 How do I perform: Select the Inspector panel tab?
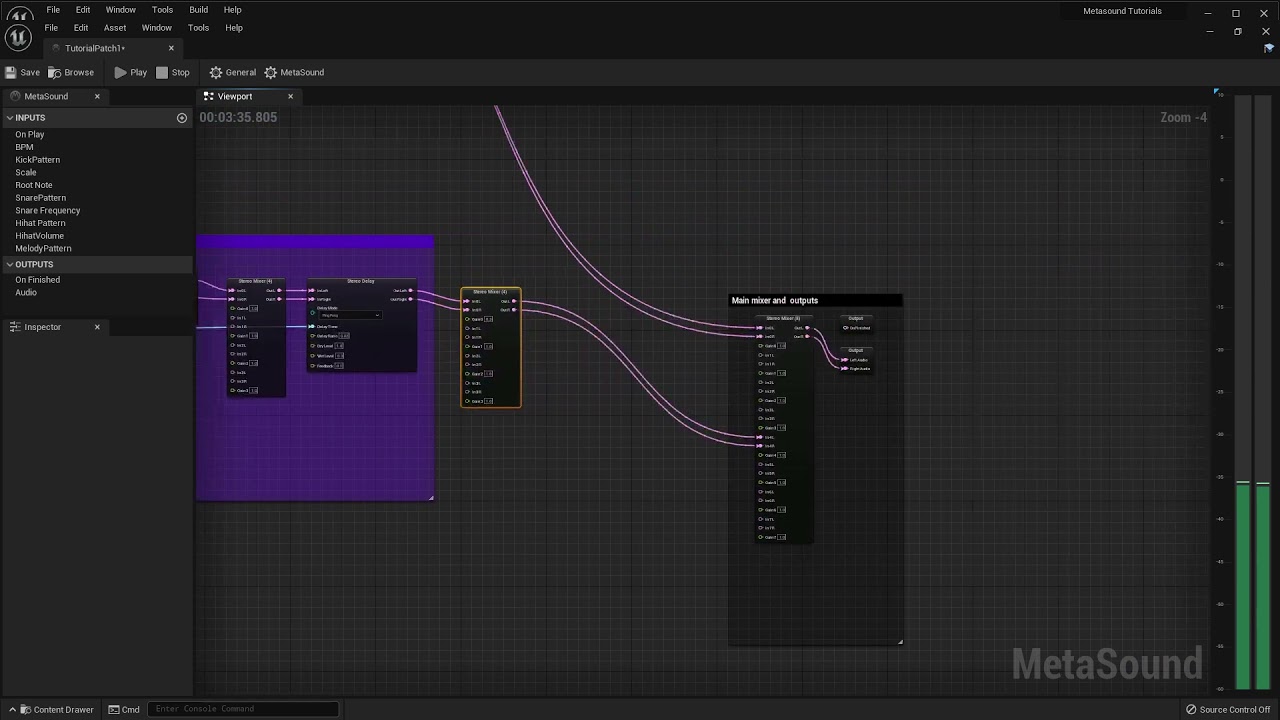43,327
